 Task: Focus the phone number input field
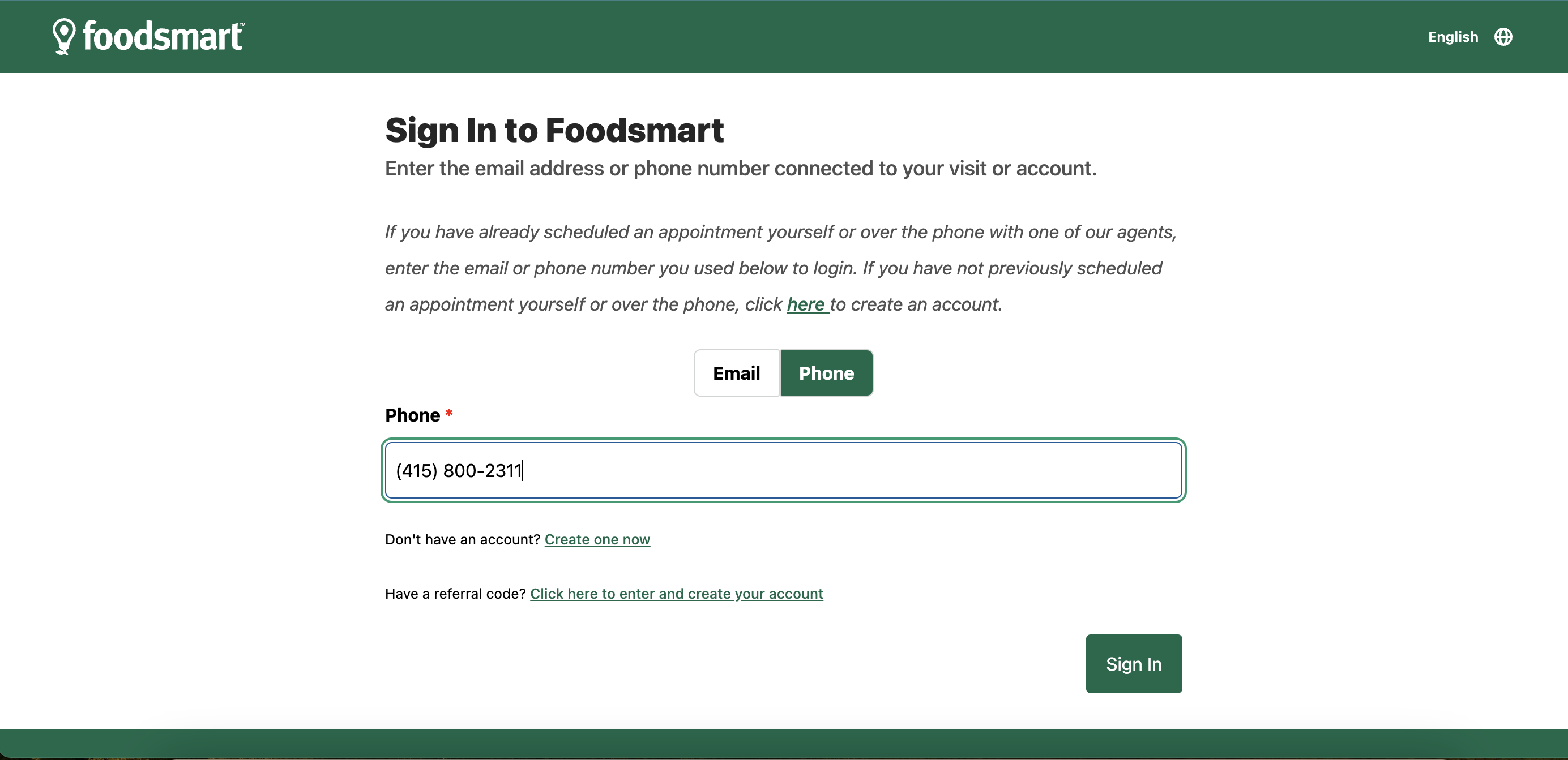pyautogui.click(x=783, y=470)
